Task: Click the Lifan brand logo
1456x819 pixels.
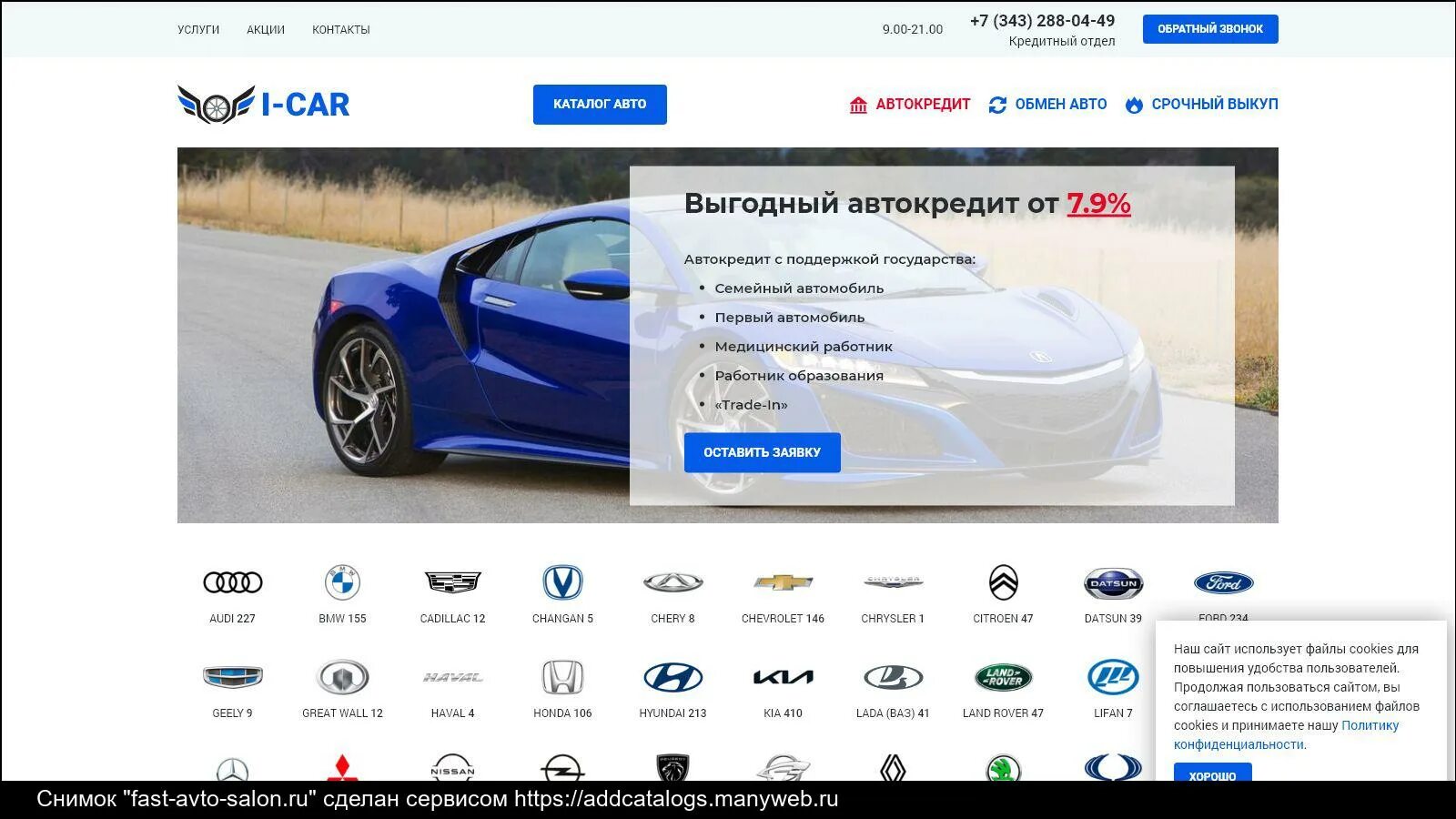Action: [x=1113, y=677]
